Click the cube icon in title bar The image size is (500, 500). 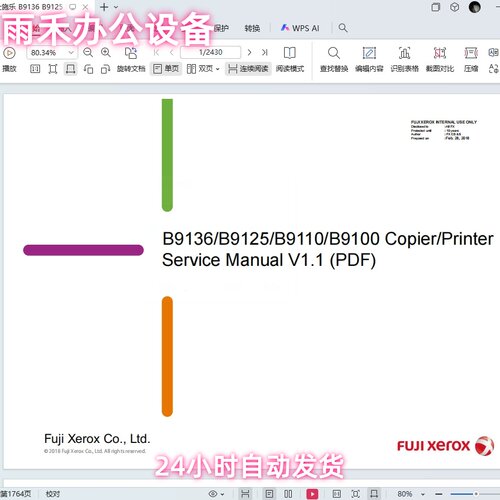click(455, 7)
